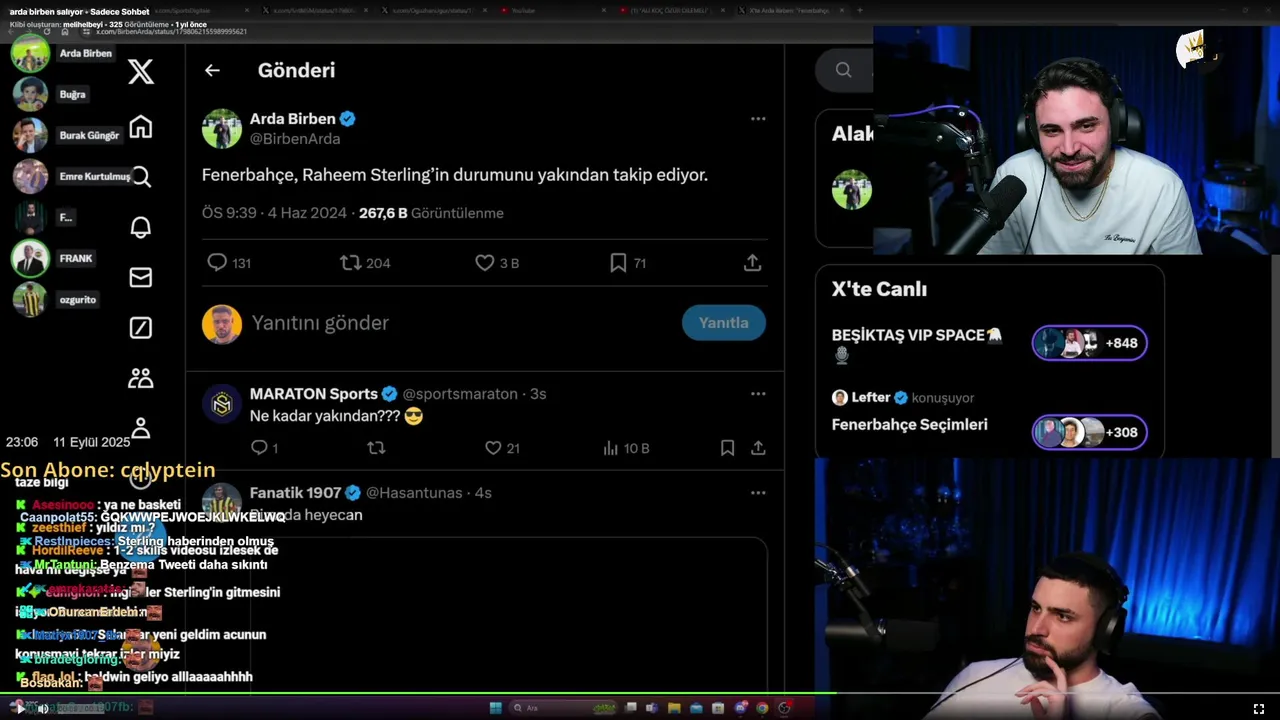
Task: Open the Grok icon in sidebar
Action: click(x=141, y=328)
